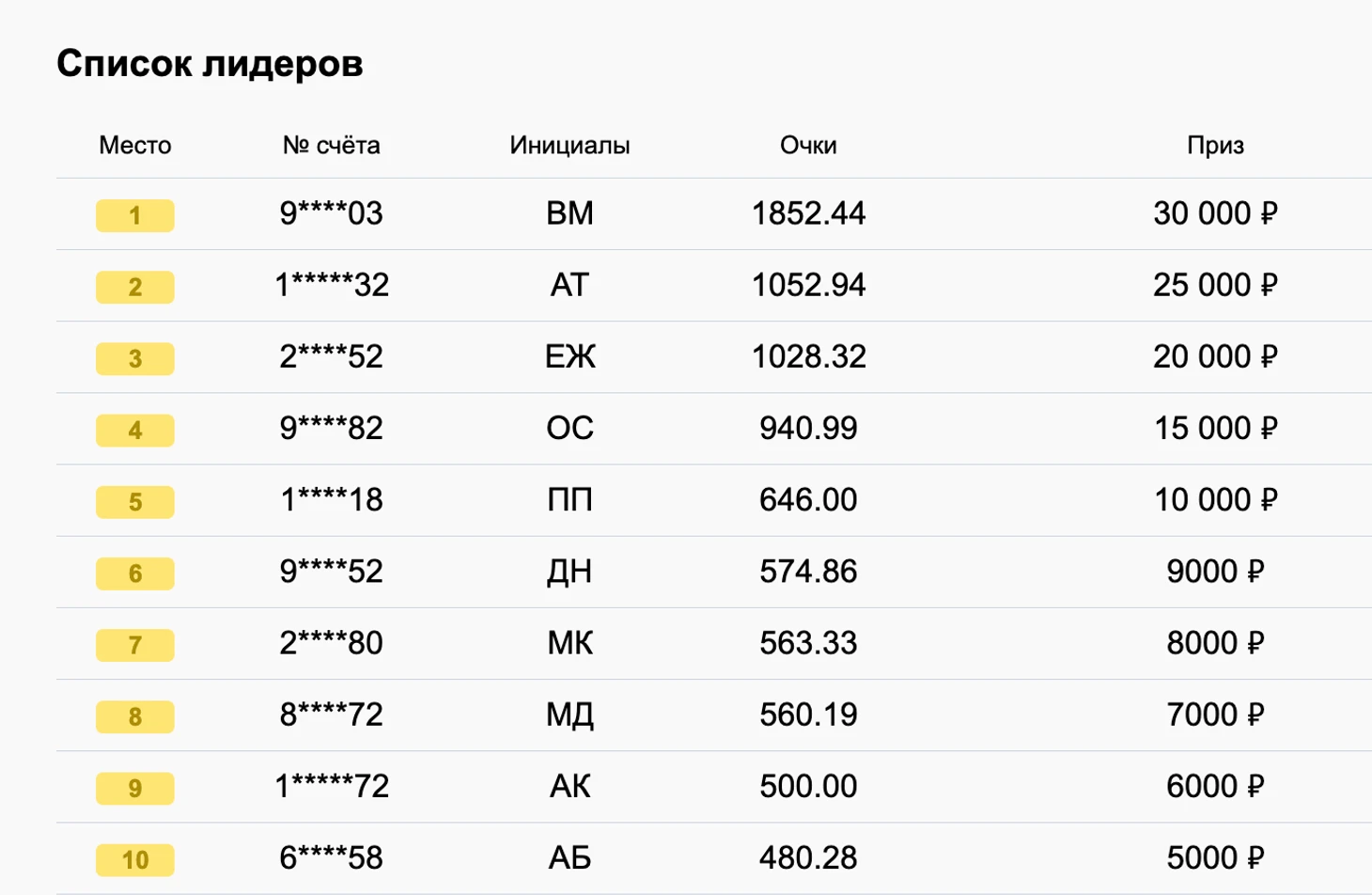Click the 30 000 ₽ prize cell

(1215, 213)
